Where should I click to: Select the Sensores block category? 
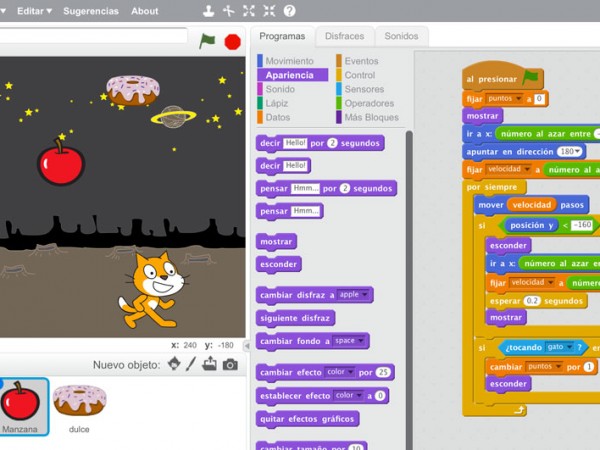click(x=360, y=89)
